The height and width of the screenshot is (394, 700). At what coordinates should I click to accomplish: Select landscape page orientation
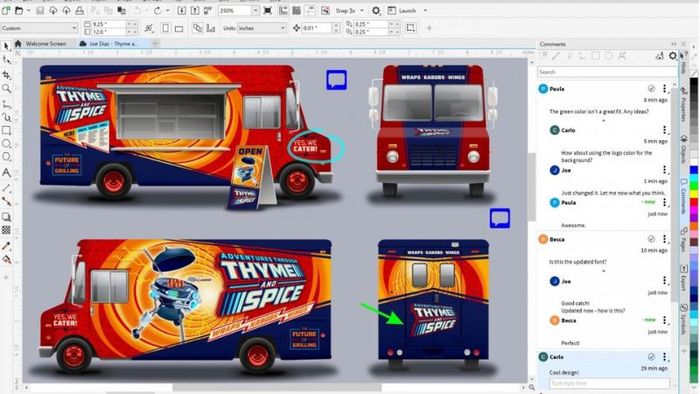click(x=179, y=28)
